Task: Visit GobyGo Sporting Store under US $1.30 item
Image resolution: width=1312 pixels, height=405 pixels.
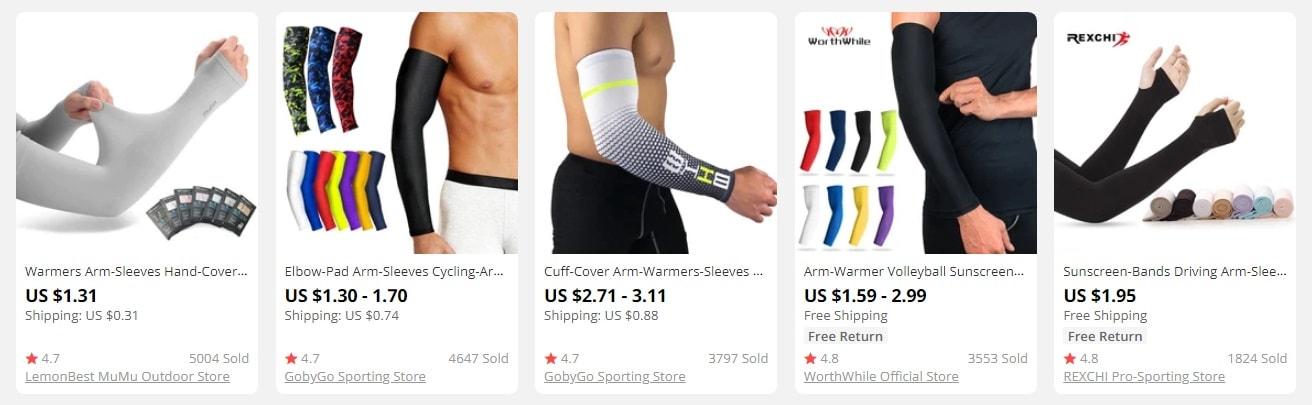Action: click(355, 377)
